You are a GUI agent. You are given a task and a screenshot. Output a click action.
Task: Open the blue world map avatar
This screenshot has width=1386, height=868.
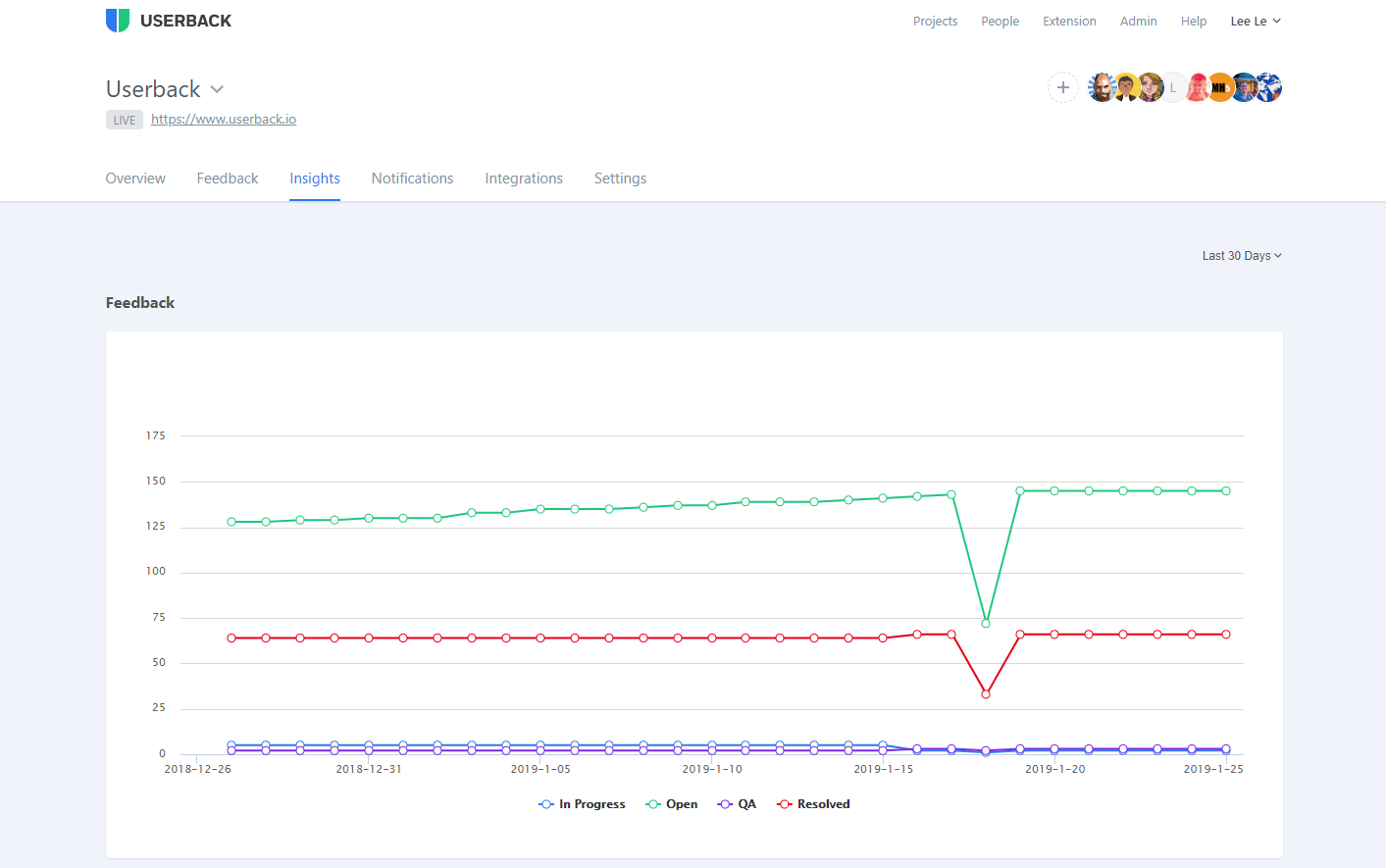tap(1268, 87)
